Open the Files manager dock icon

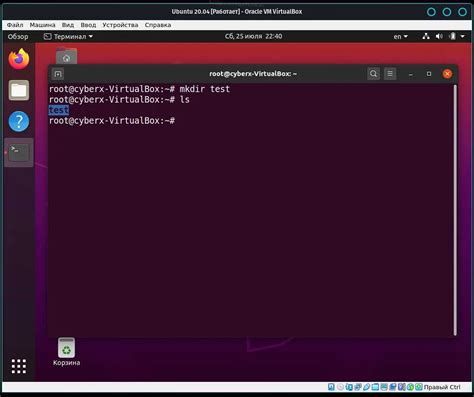[x=19, y=90]
